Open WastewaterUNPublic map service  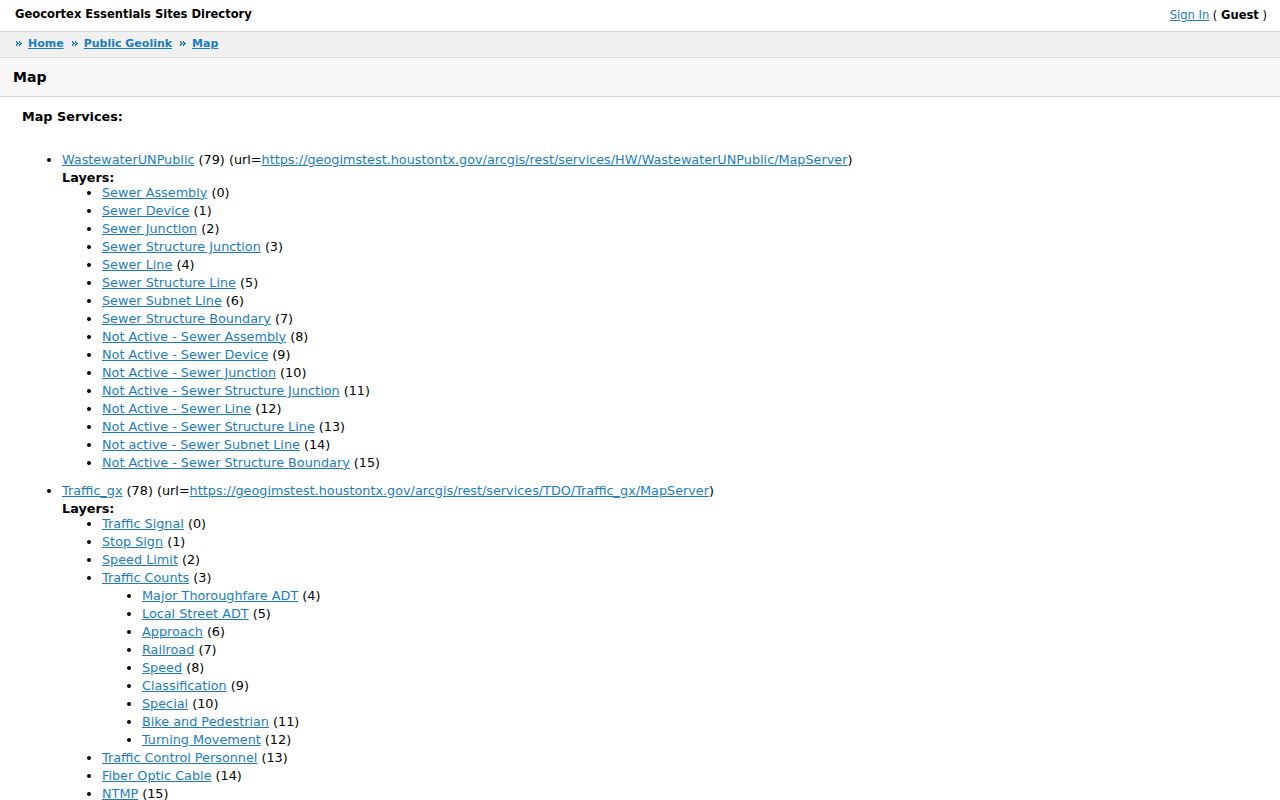coord(128,160)
